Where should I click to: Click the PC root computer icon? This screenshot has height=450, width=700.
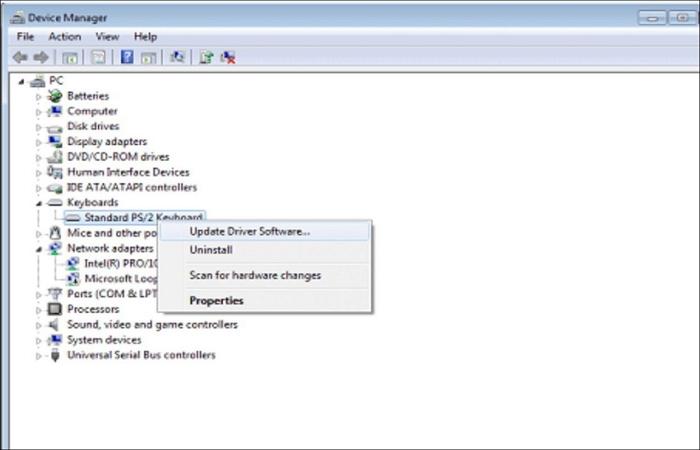pos(38,81)
